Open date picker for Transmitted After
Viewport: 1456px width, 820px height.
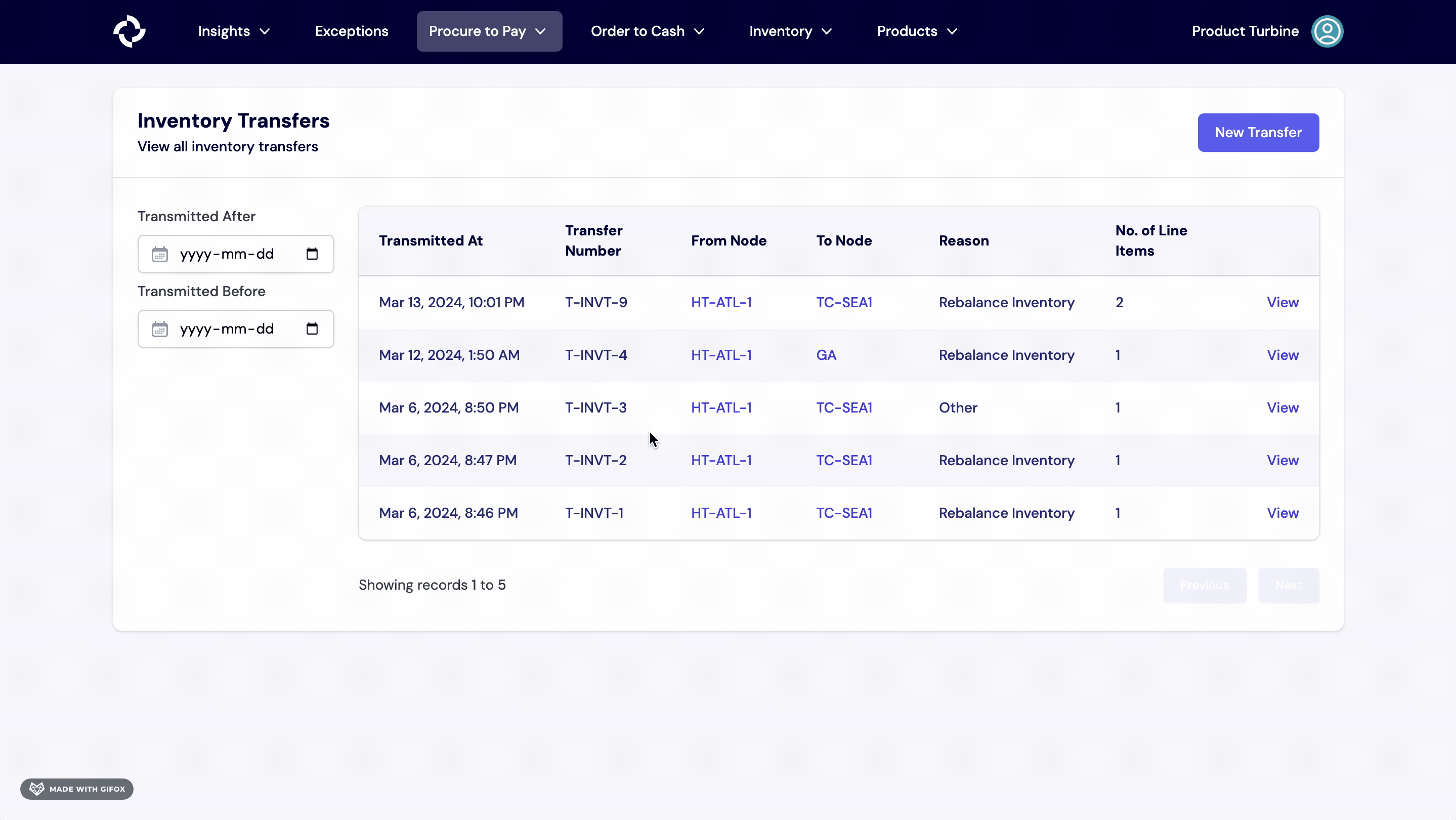(x=312, y=254)
